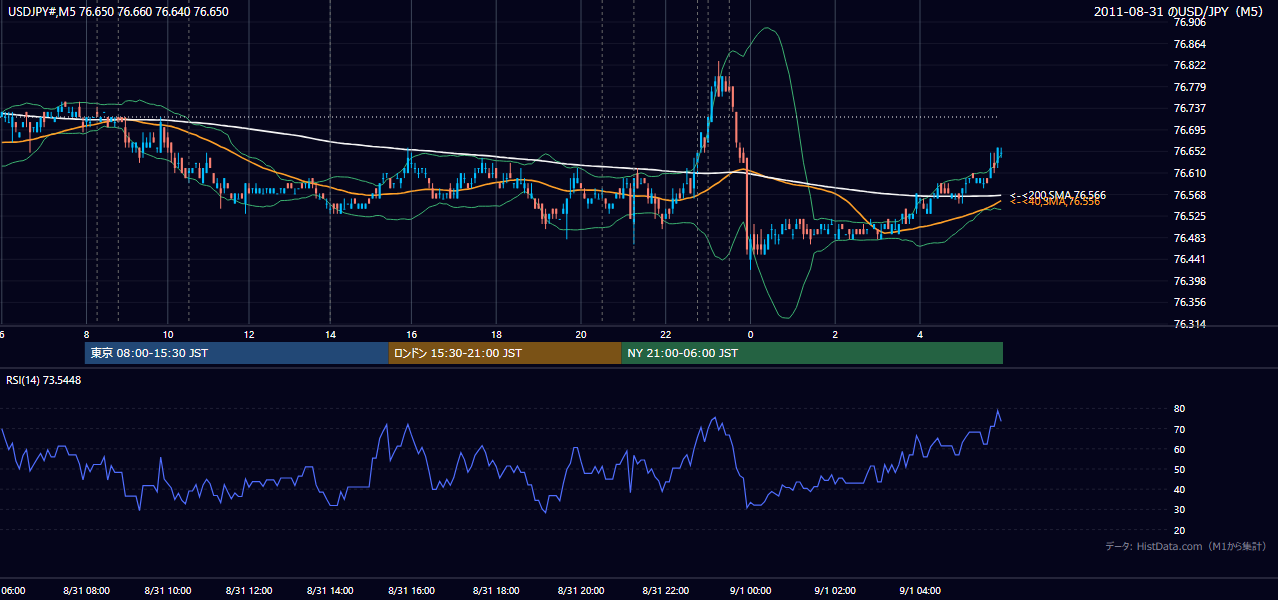Click price axis value 76.695
The image size is (1278, 600).
(1190, 130)
